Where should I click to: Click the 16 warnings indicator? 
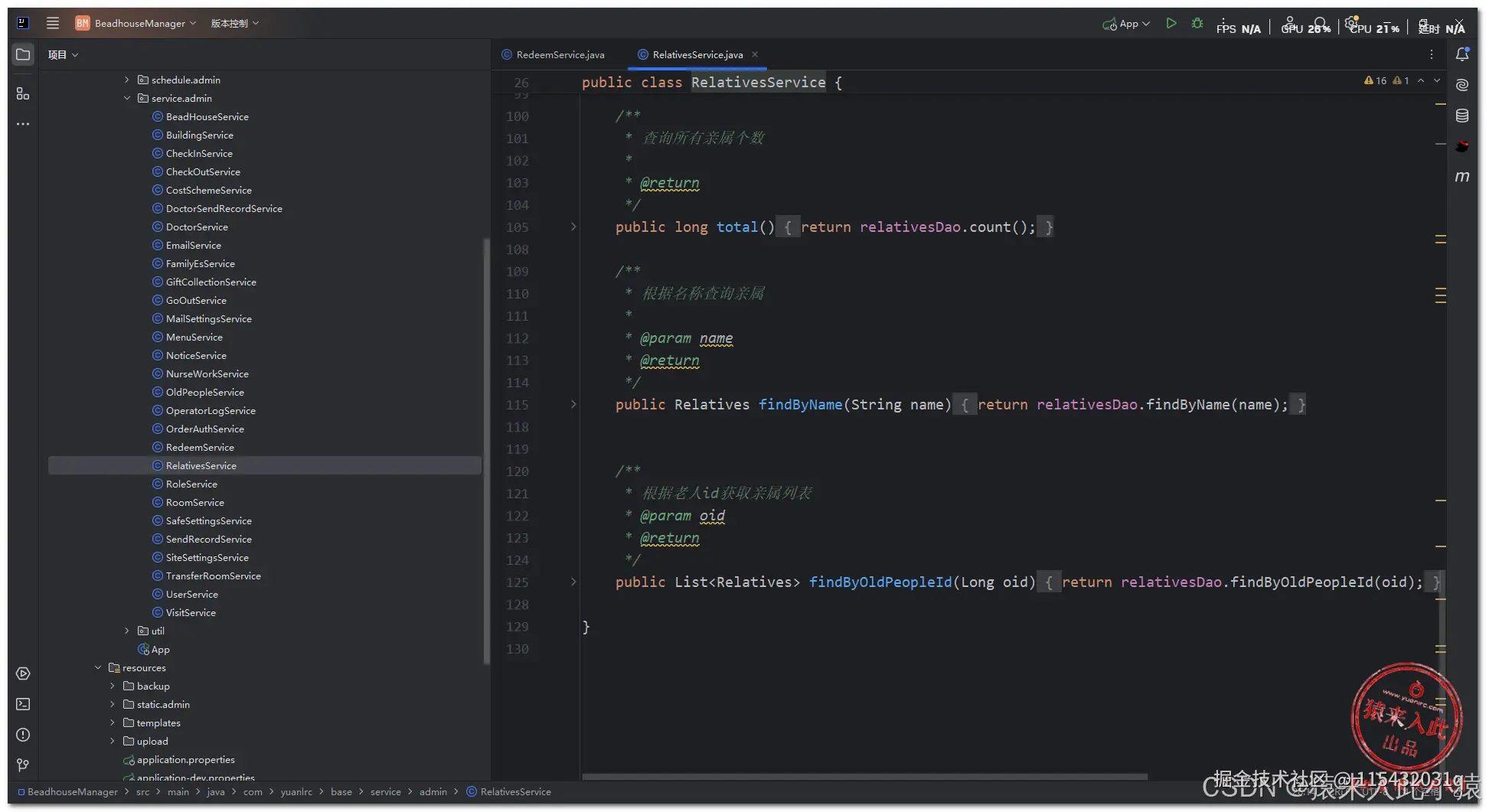pos(1376,80)
